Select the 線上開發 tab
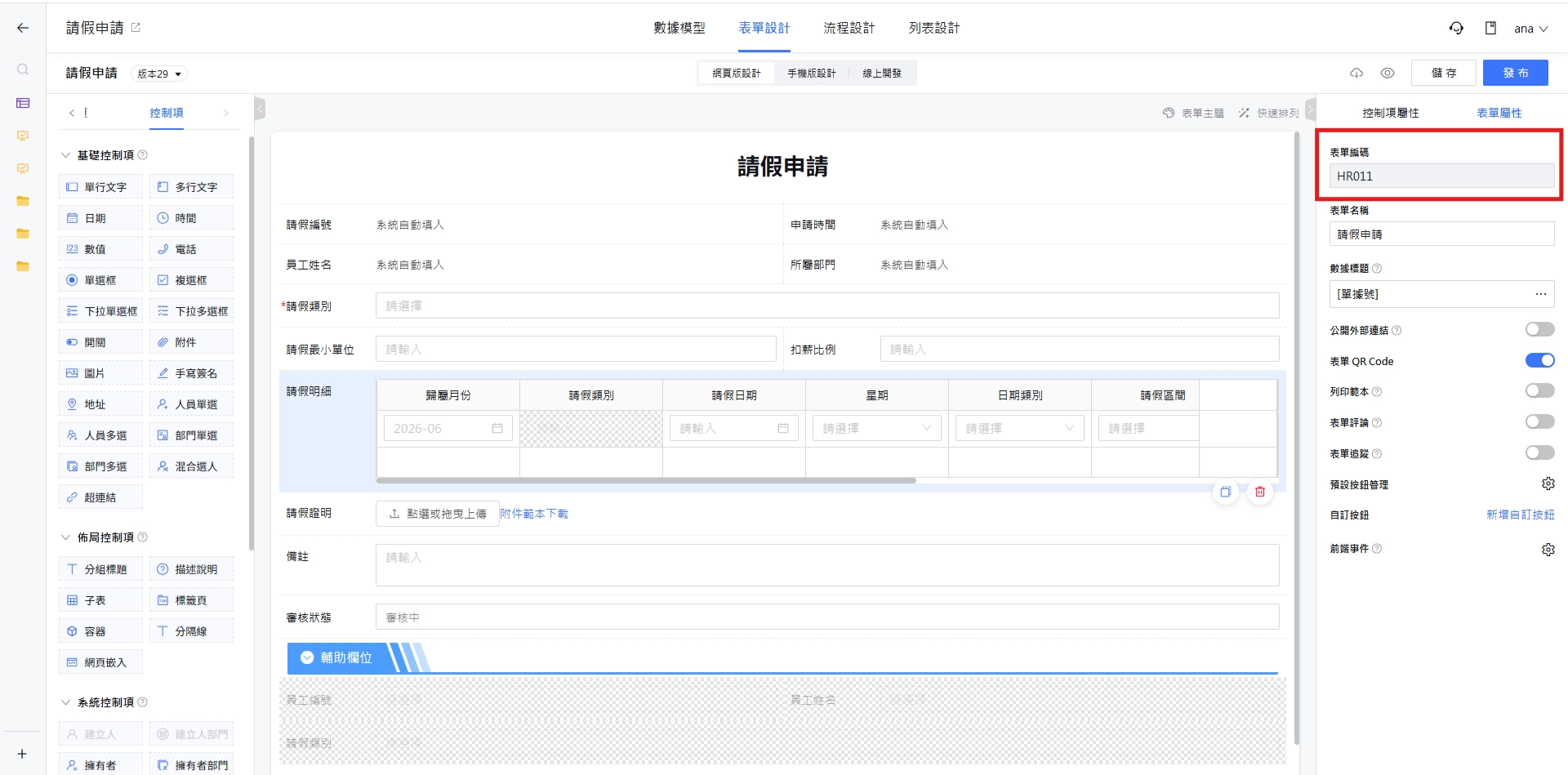This screenshot has height=775, width=1568. pyautogui.click(x=882, y=73)
